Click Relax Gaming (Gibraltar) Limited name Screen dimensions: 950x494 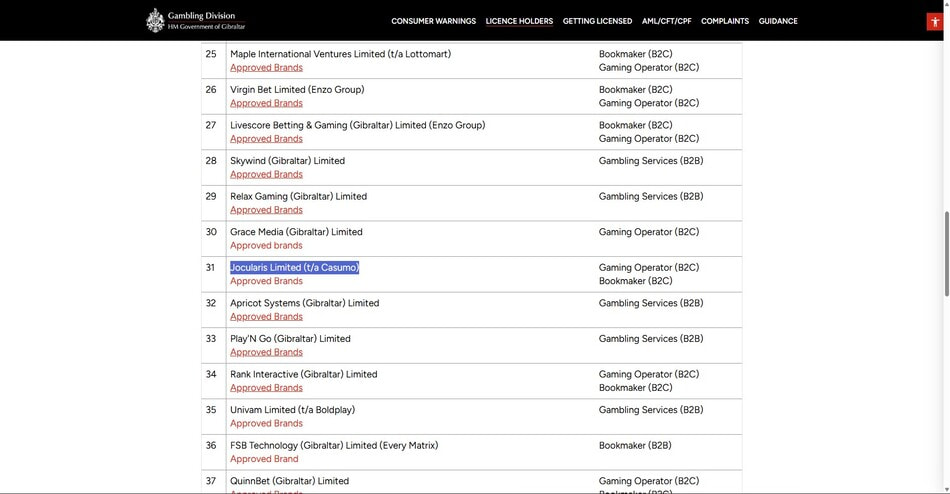(298, 196)
